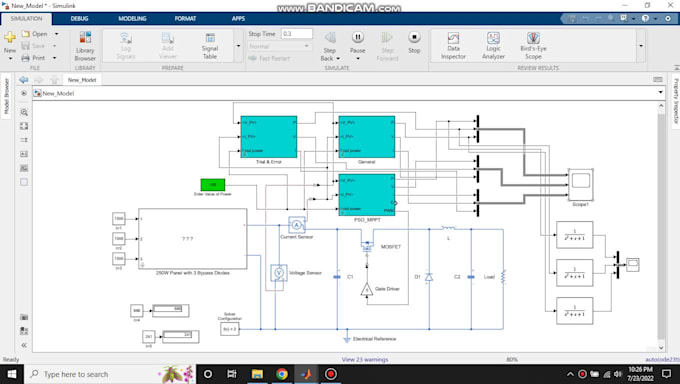Image resolution: width=680 pixels, height=384 pixels.
Task: Open the Format tab
Action: tap(185, 19)
